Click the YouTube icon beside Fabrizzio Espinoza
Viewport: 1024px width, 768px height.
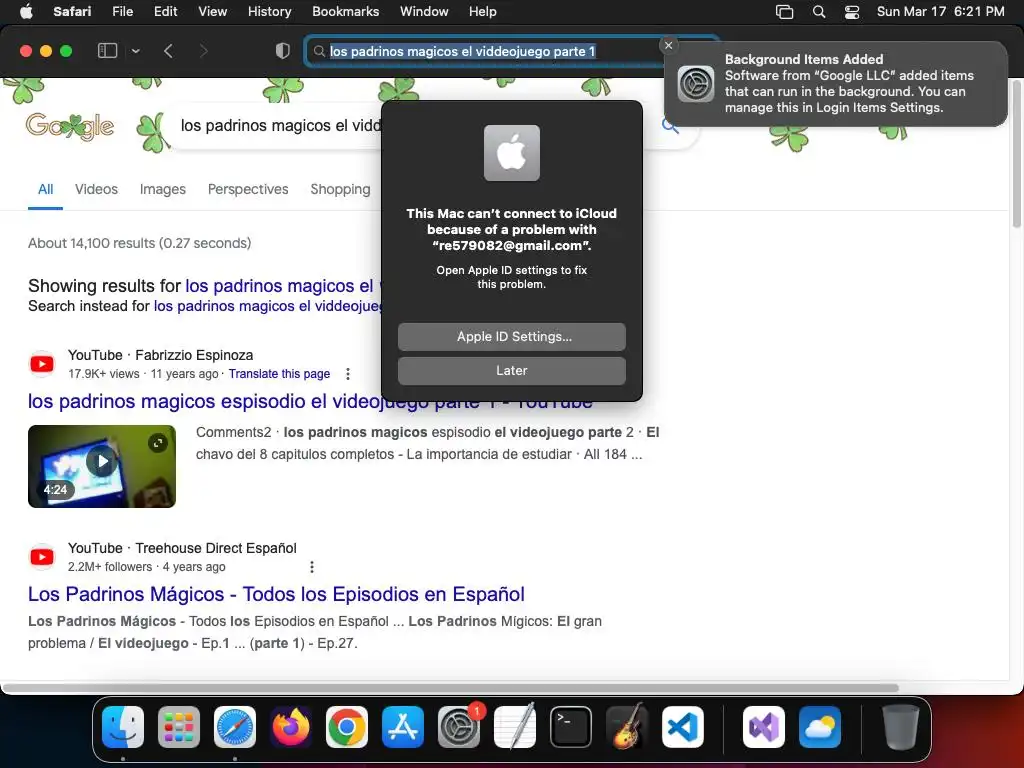point(42,364)
